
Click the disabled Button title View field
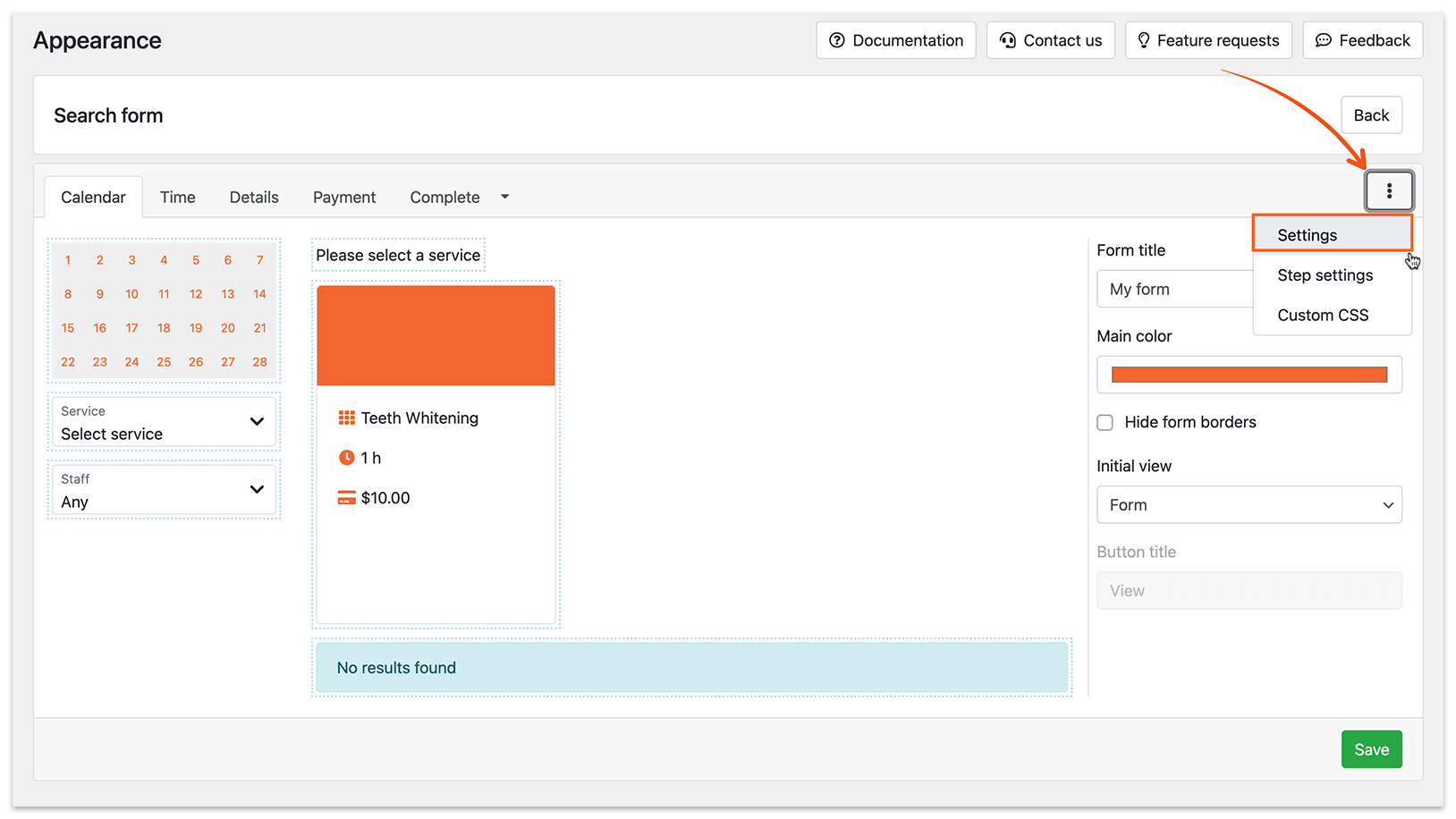[1249, 590]
